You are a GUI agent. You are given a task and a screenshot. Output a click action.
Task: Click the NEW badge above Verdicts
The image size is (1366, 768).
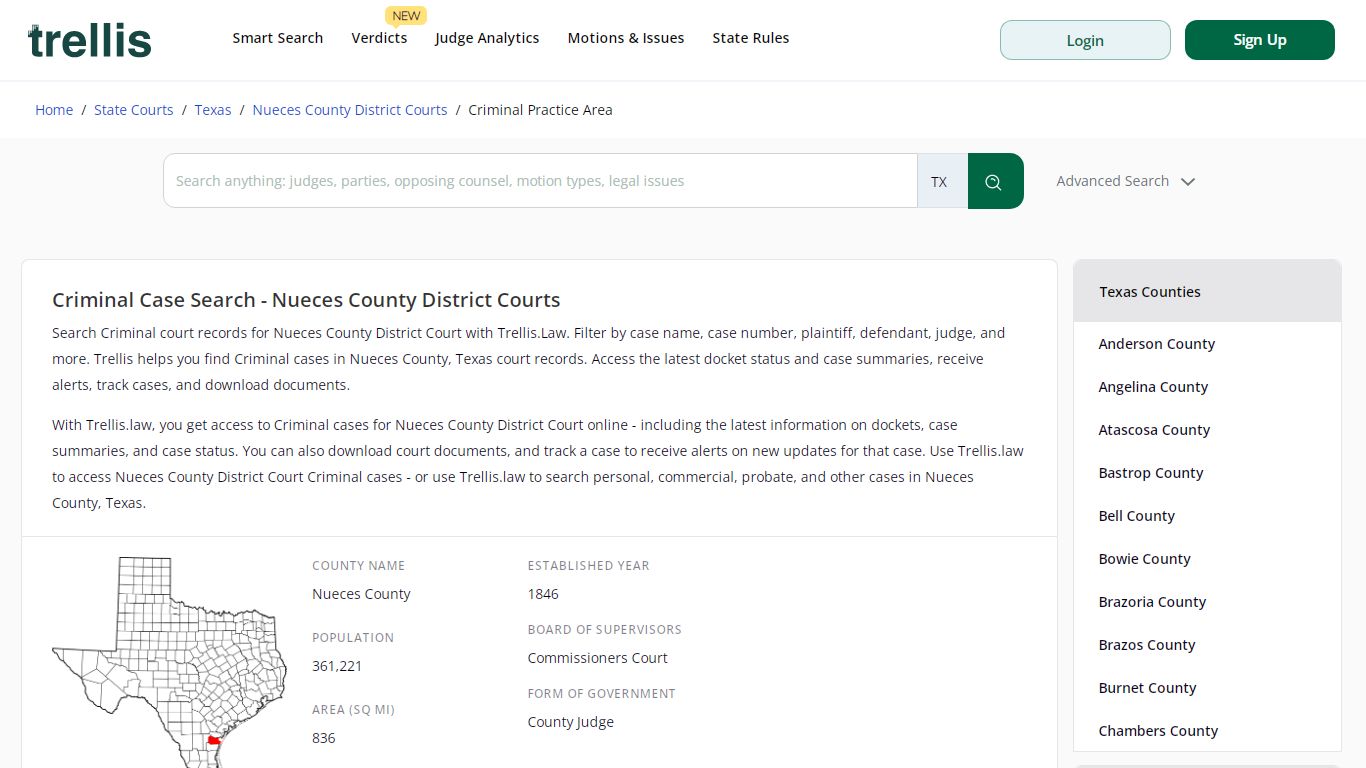click(406, 15)
